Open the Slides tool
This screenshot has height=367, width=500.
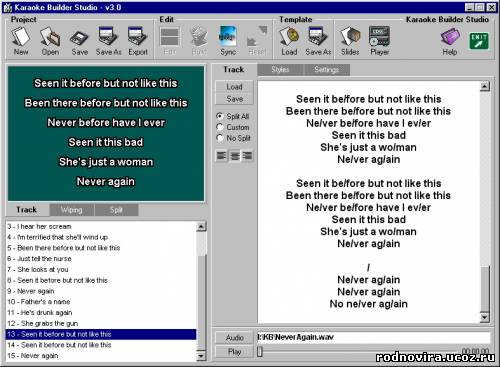click(350, 41)
